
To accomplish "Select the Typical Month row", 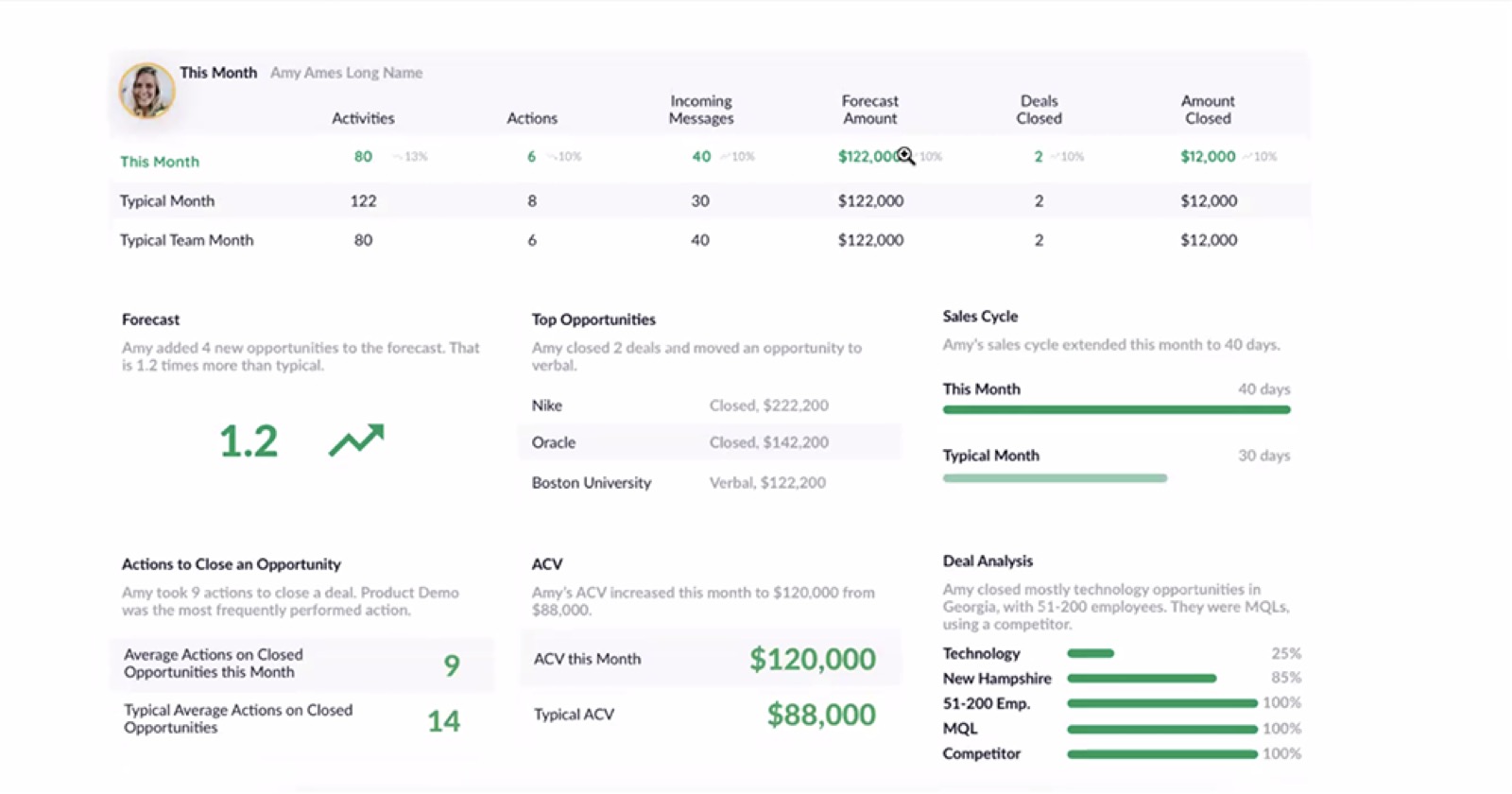I will (710, 200).
